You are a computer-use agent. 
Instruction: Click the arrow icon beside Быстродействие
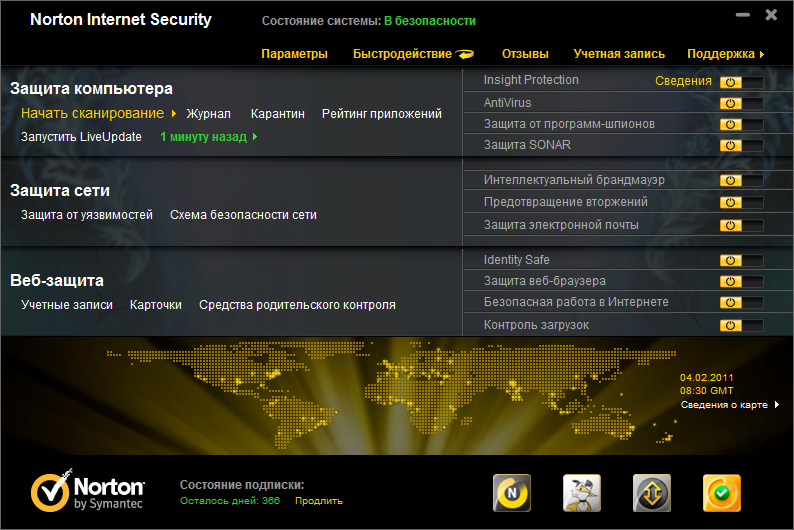coord(464,54)
